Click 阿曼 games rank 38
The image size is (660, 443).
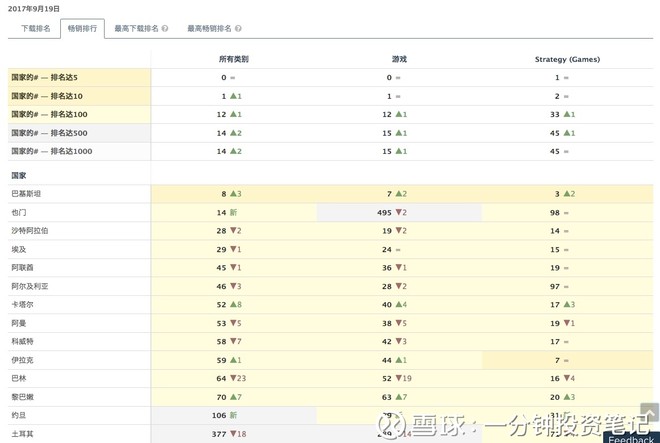point(387,323)
